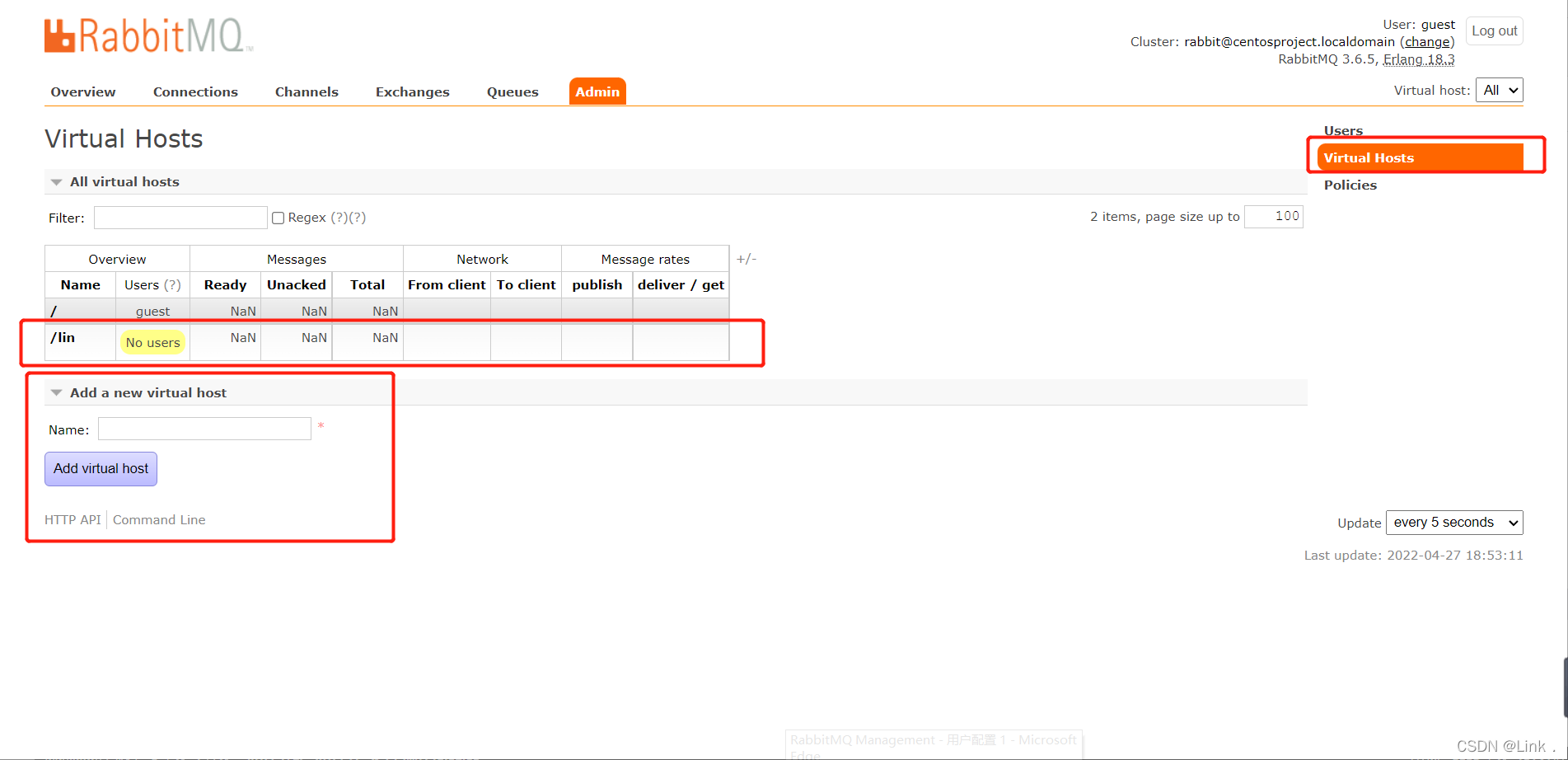This screenshot has width=1568, height=760.
Task: Select the Admin tab
Action: 597,91
